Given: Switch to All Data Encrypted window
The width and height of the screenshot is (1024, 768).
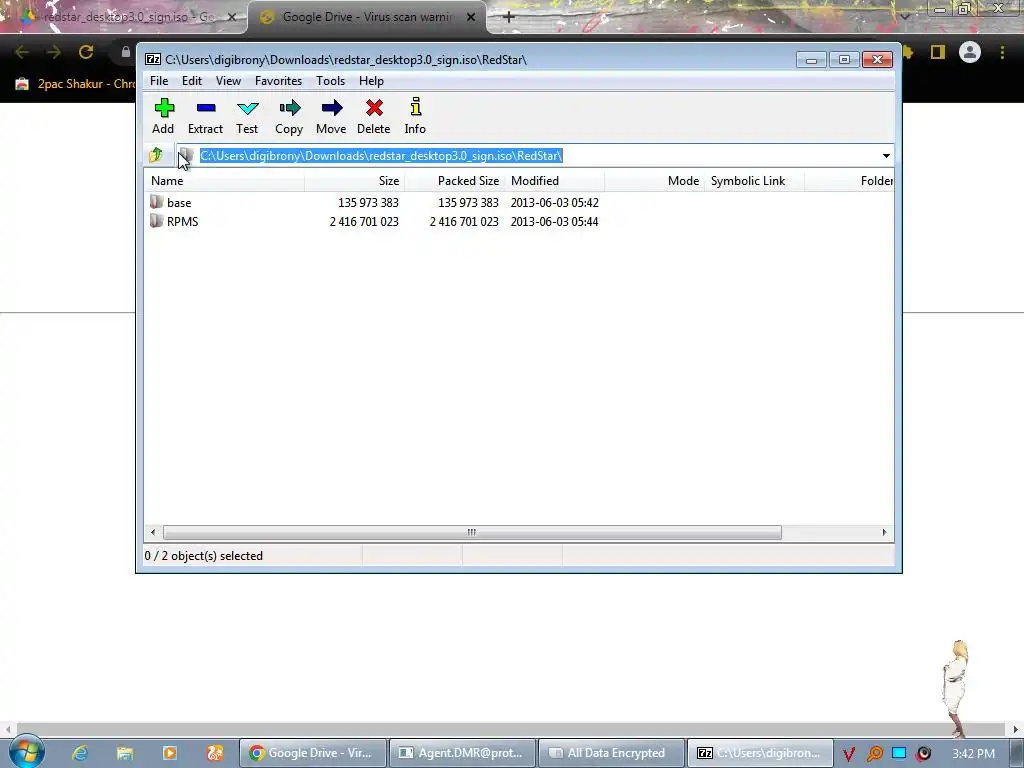Looking at the screenshot, I should pyautogui.click(x=611, y=753).
